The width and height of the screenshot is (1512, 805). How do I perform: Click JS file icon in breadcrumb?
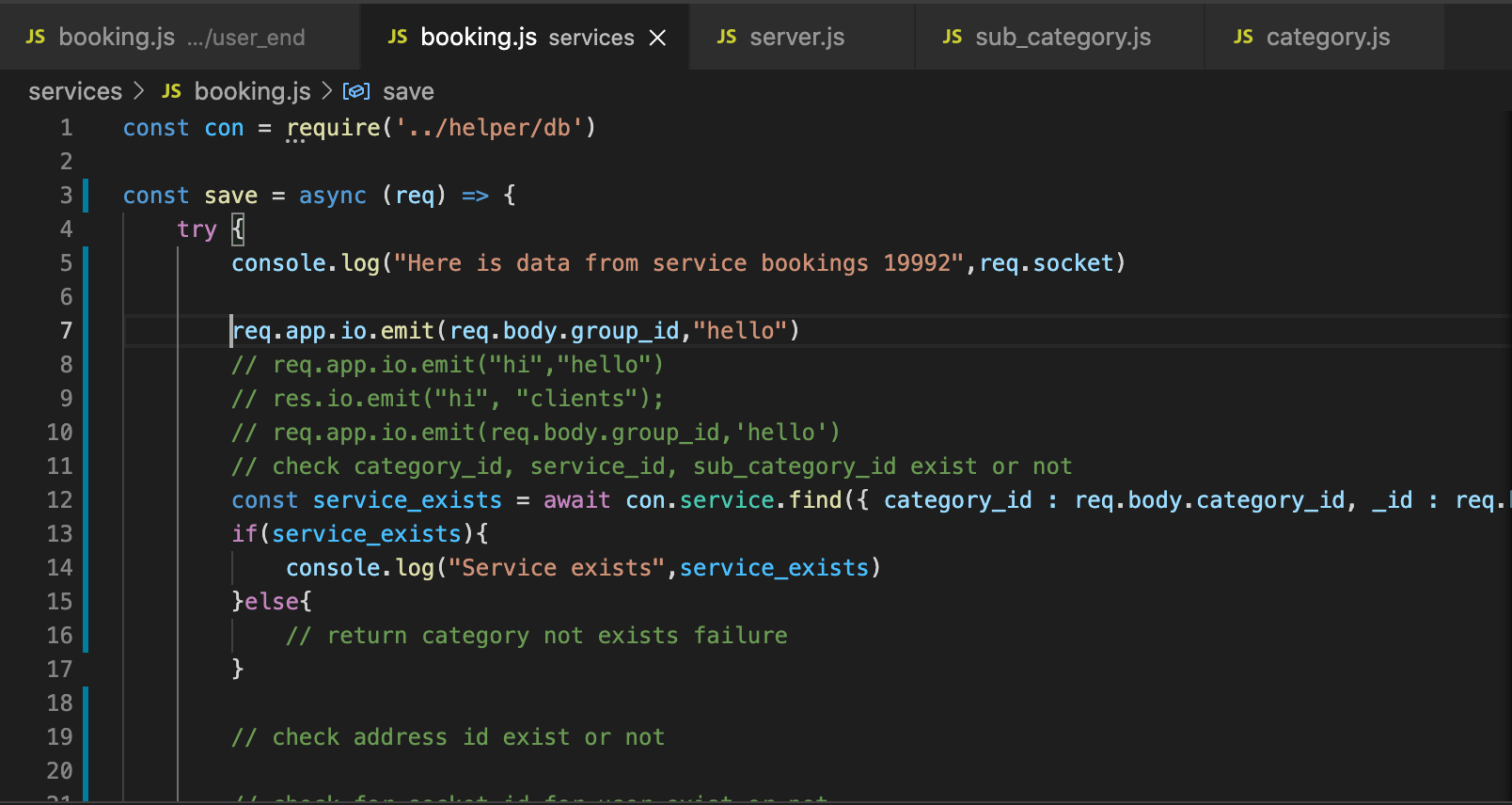(x=171, y=91)
